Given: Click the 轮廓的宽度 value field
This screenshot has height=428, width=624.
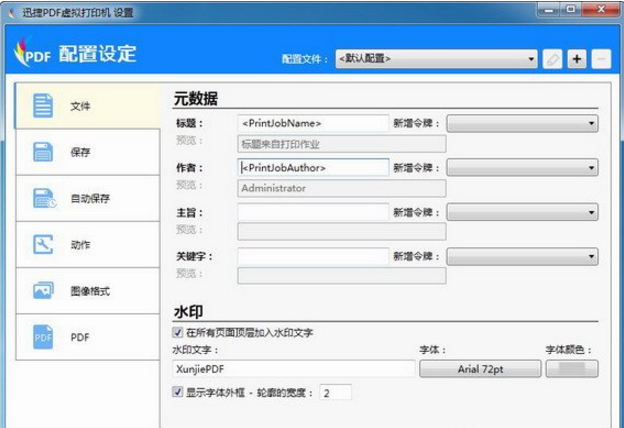Looking at the screenshot, I should coord(335,393).
